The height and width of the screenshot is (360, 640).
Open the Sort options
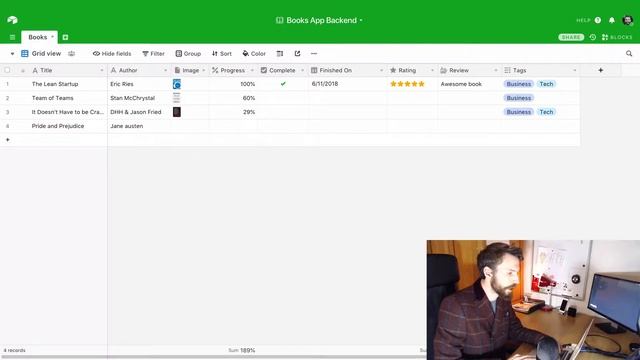click(222, 53)
